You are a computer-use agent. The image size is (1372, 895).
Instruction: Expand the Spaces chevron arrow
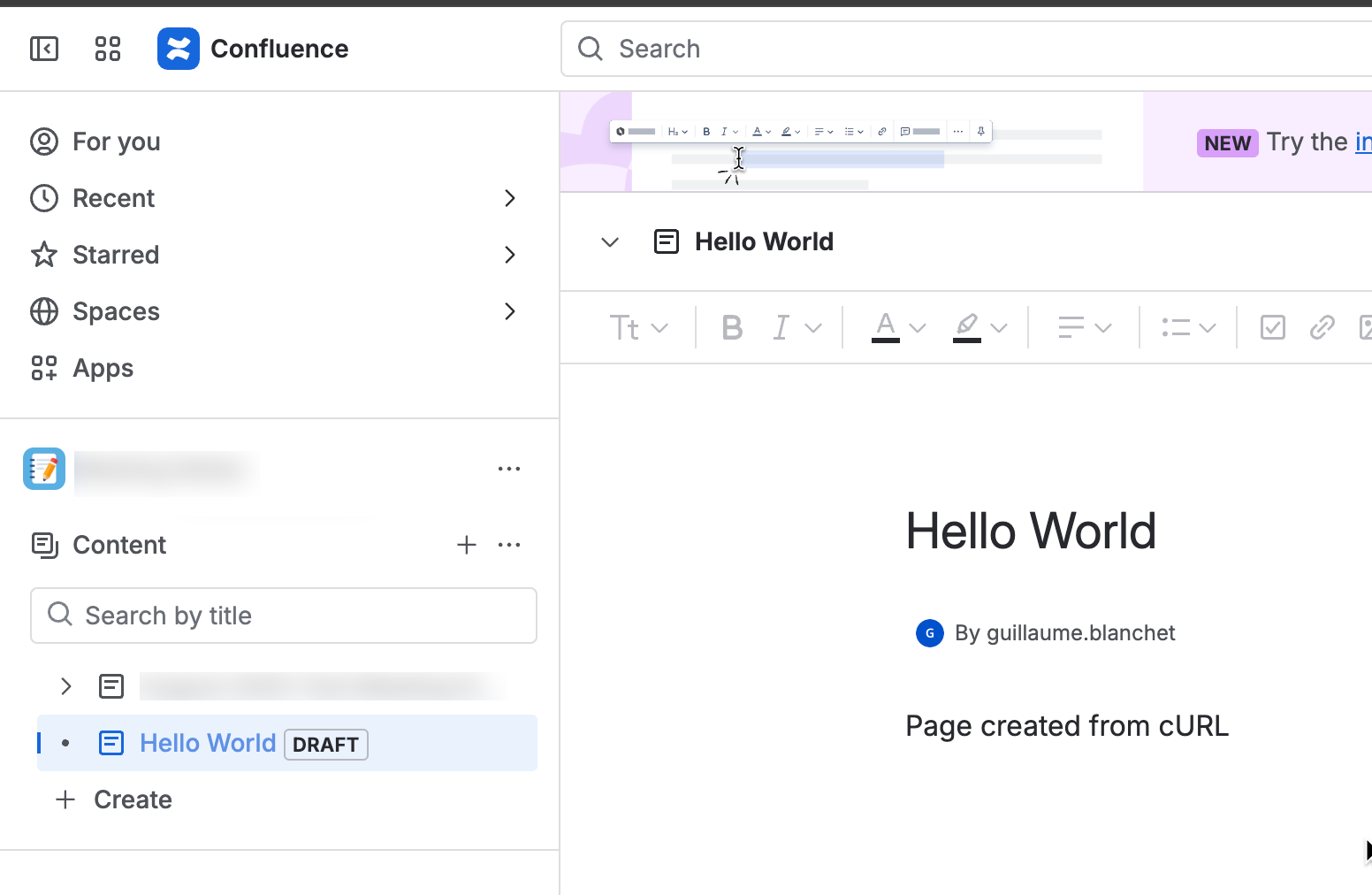click(510, 311)
